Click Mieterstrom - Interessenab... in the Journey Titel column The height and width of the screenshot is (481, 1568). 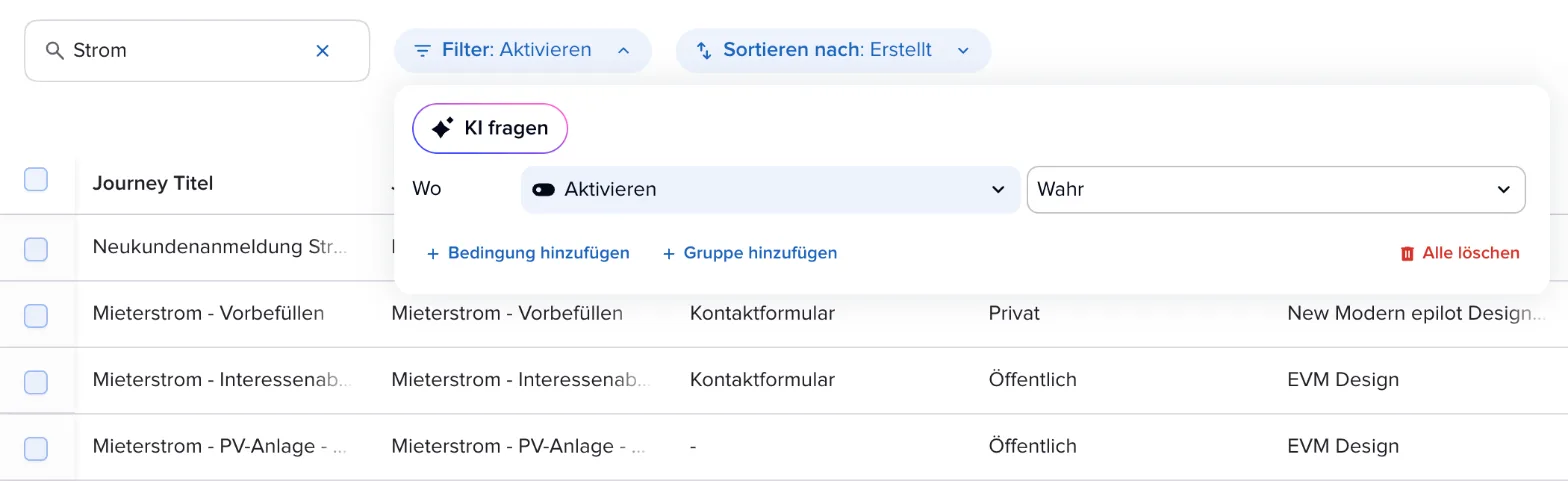pyautogui.click(x=221, y=380)
